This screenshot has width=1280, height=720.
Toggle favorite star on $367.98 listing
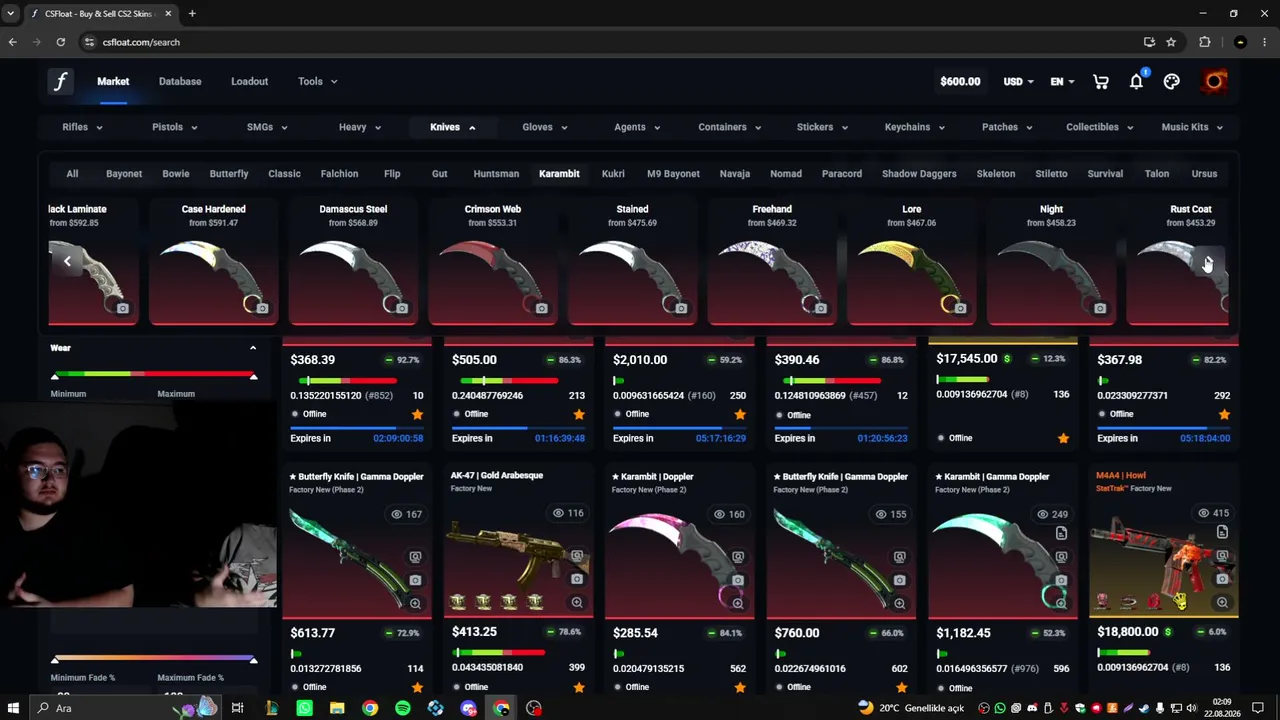pos(1224,414)
